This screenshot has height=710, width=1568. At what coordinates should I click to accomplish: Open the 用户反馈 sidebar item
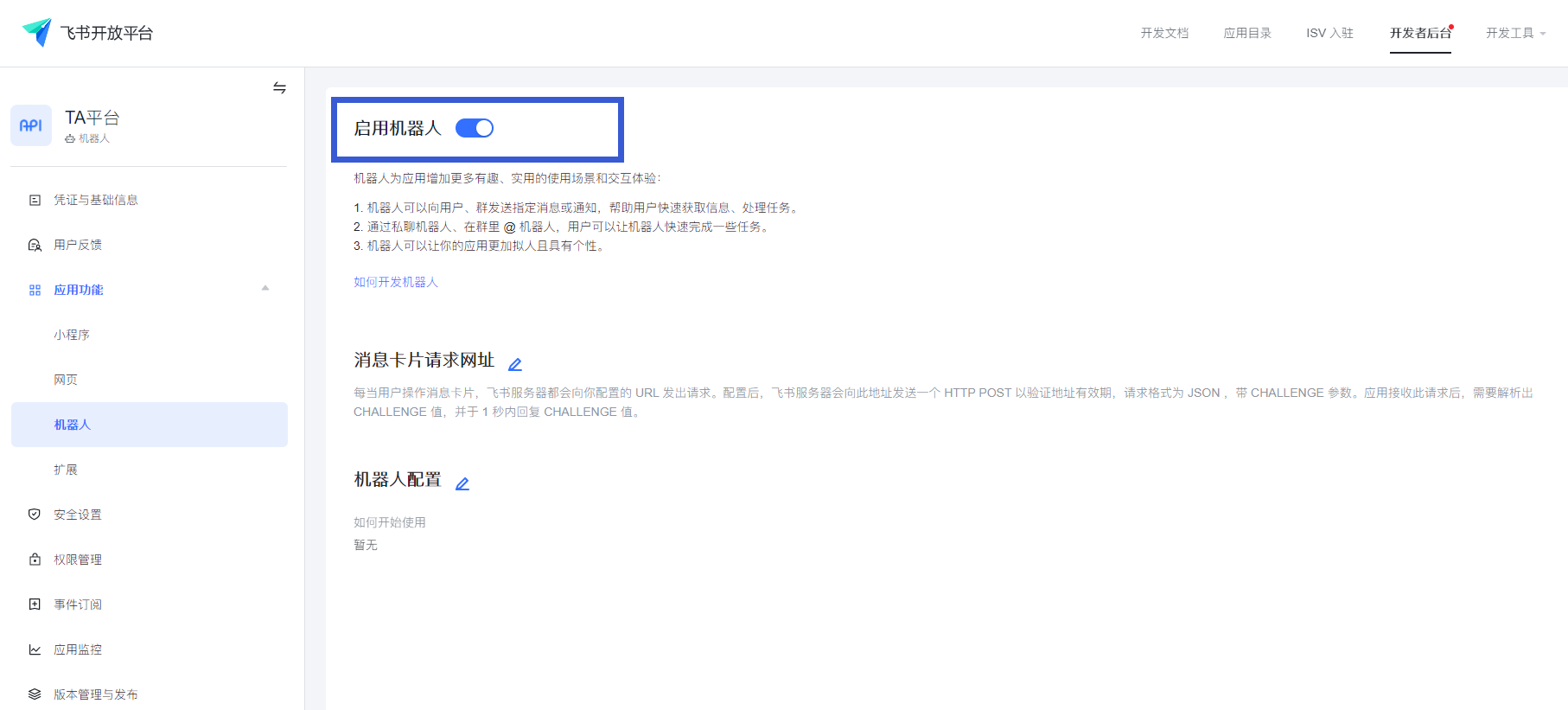click(78, 245)
